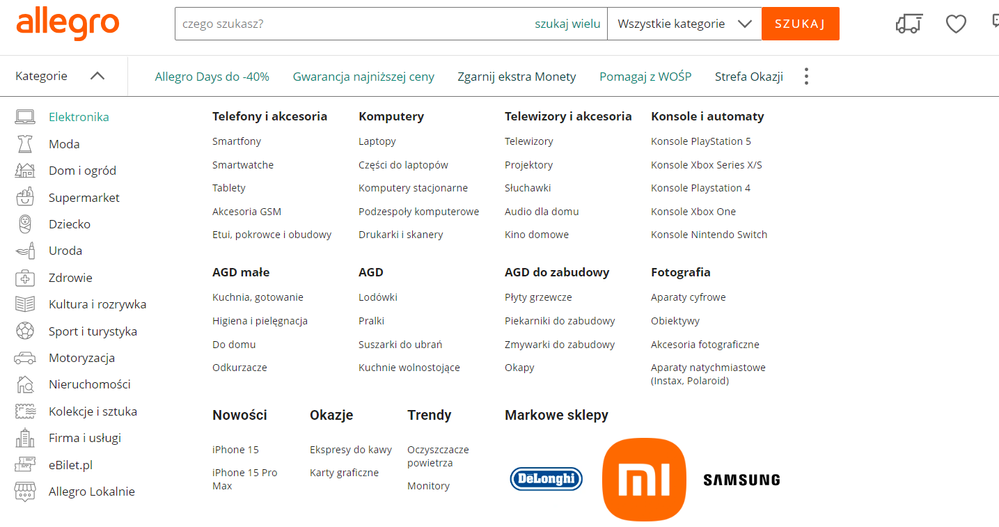Select Dom i ogród category label
999x527 pixels.
(x=82, y=171)
